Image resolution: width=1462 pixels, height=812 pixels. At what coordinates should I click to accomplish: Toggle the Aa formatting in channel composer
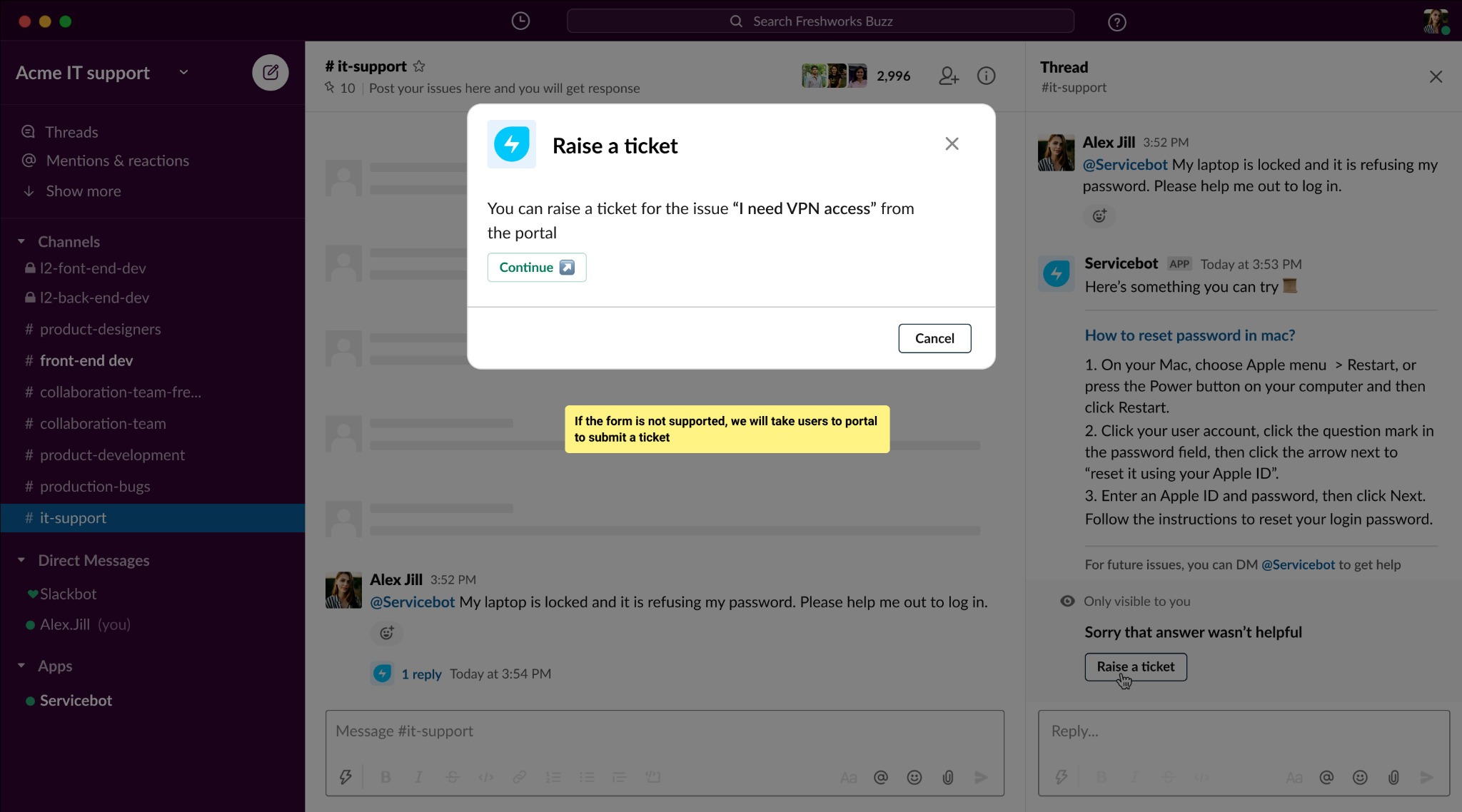click(848, 777)
